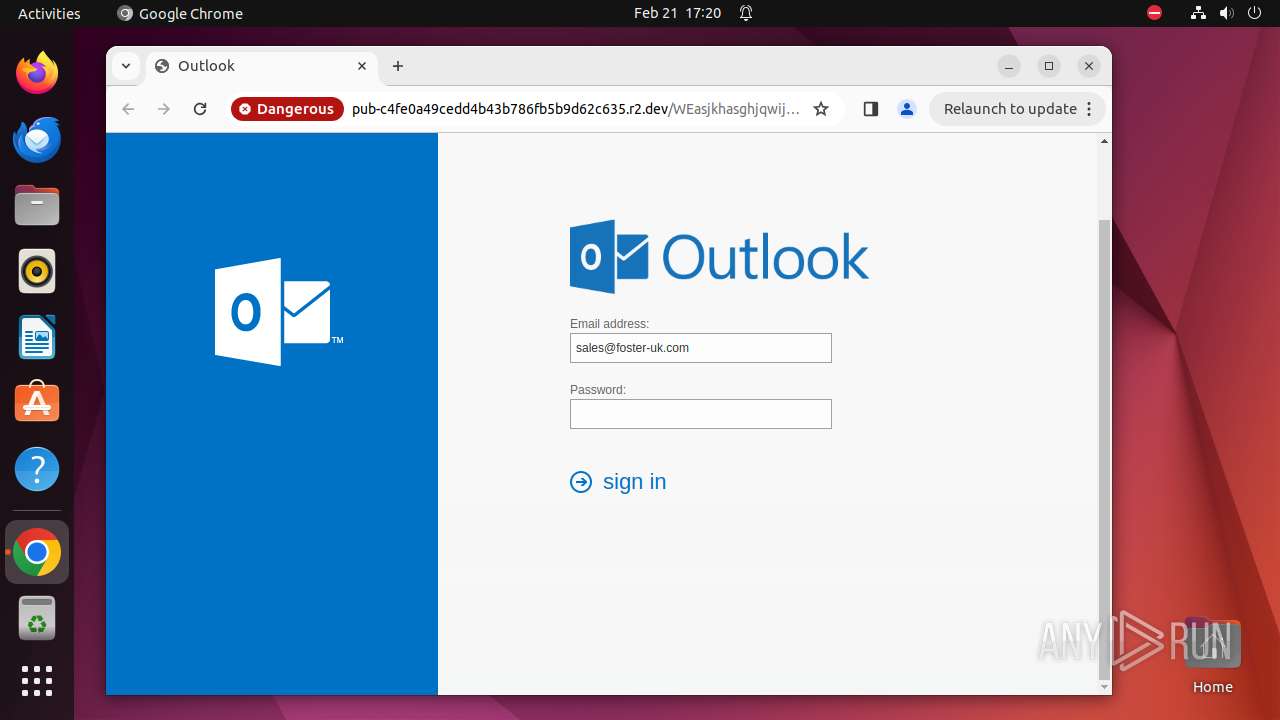Image resolution: width=1280 pixels, height=720 pixels.
Task: Open the clock and calendar at Feb 21 17:20
Action: [677, 13]
